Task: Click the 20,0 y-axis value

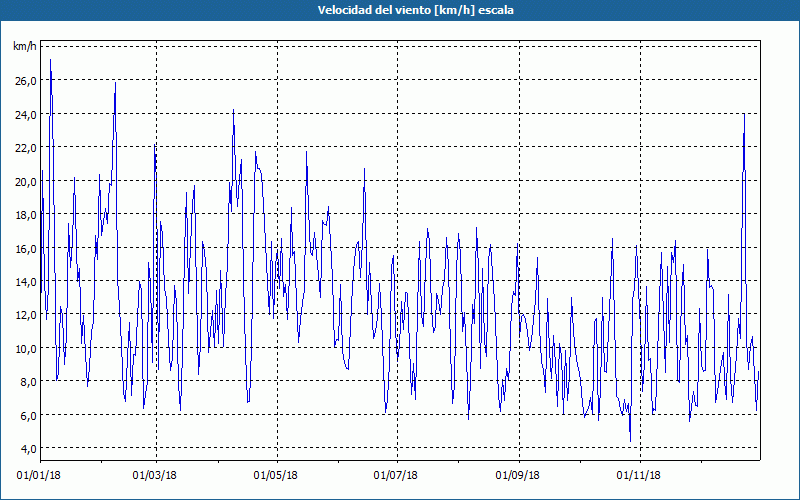Action: 26,181
